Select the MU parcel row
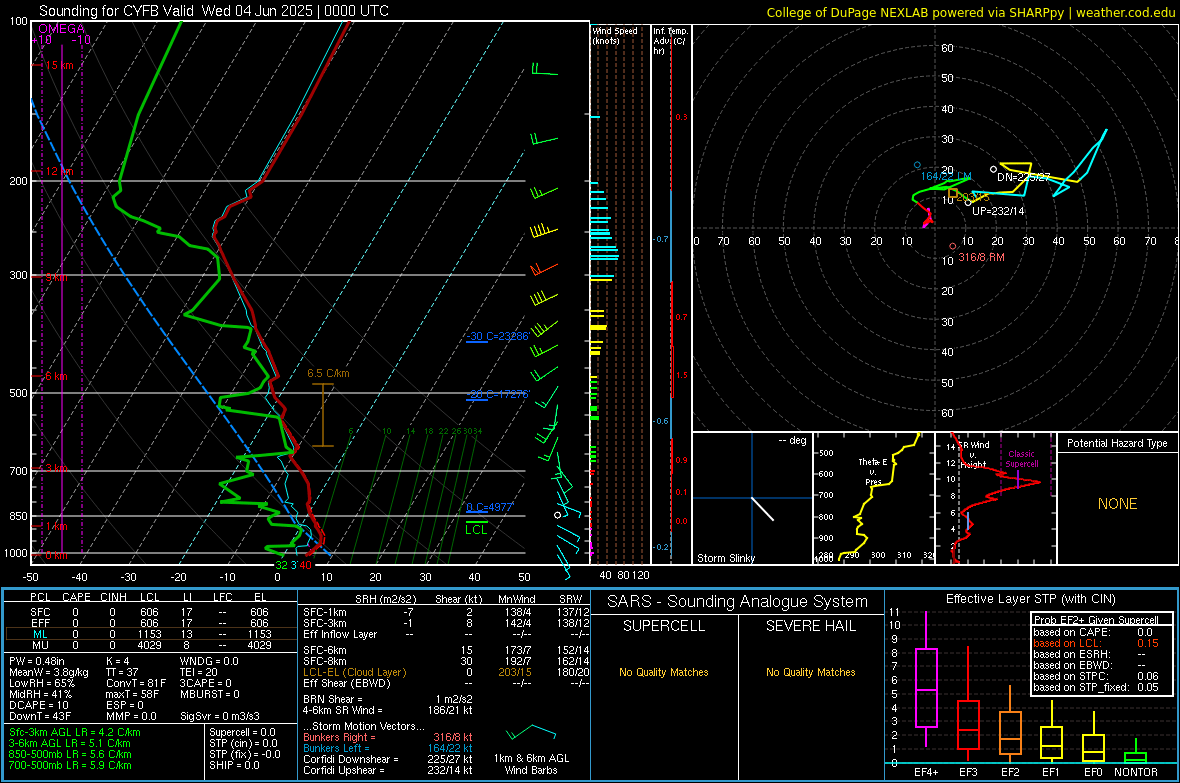The width and height of the screenshot is (1180, 783). 151,645
